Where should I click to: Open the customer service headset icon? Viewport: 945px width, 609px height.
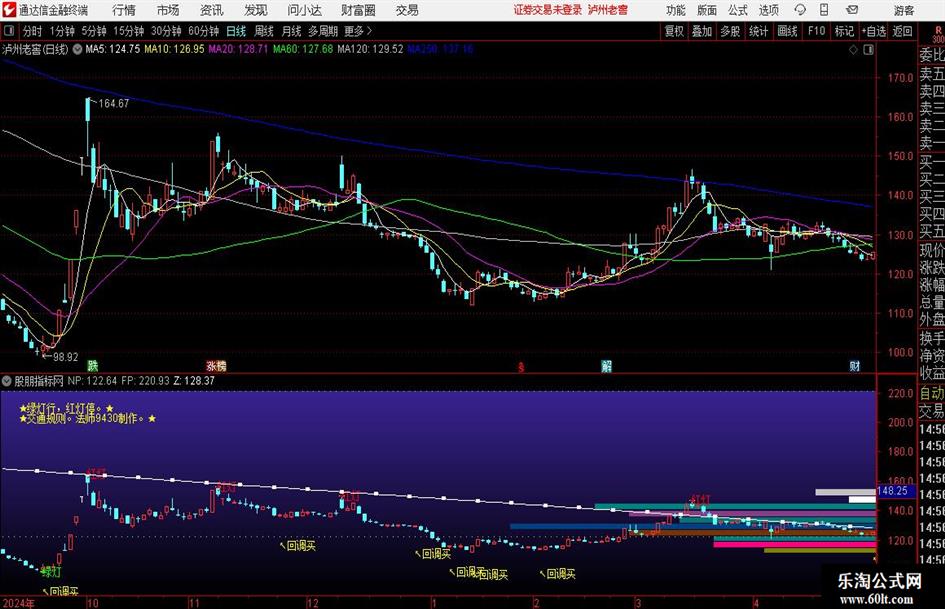point(800,10)
